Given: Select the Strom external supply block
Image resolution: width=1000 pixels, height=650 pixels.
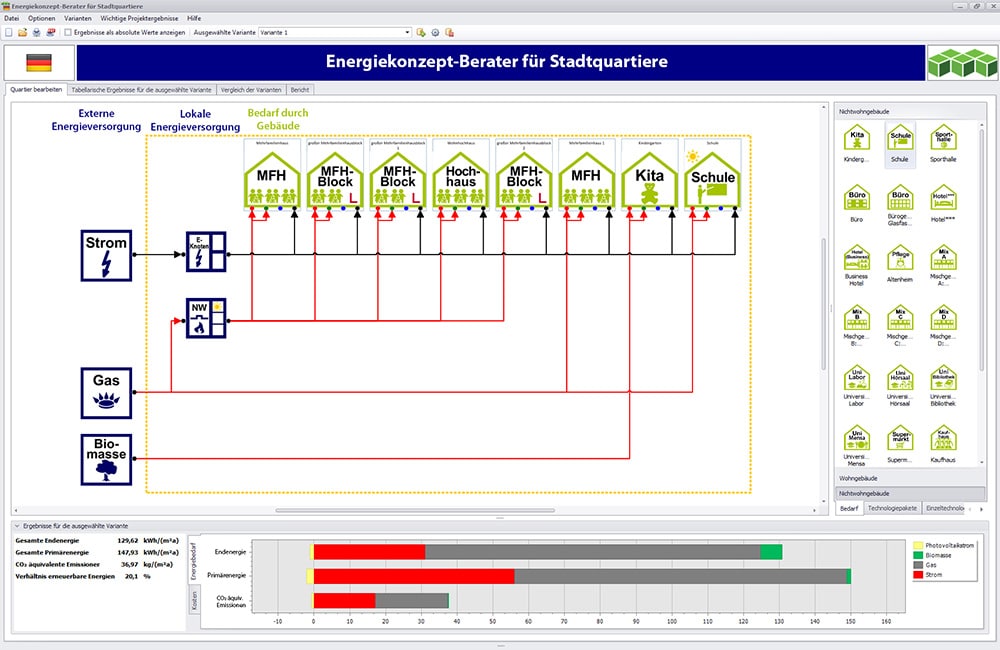Looking at the screenshot, I should coord(106,254).
